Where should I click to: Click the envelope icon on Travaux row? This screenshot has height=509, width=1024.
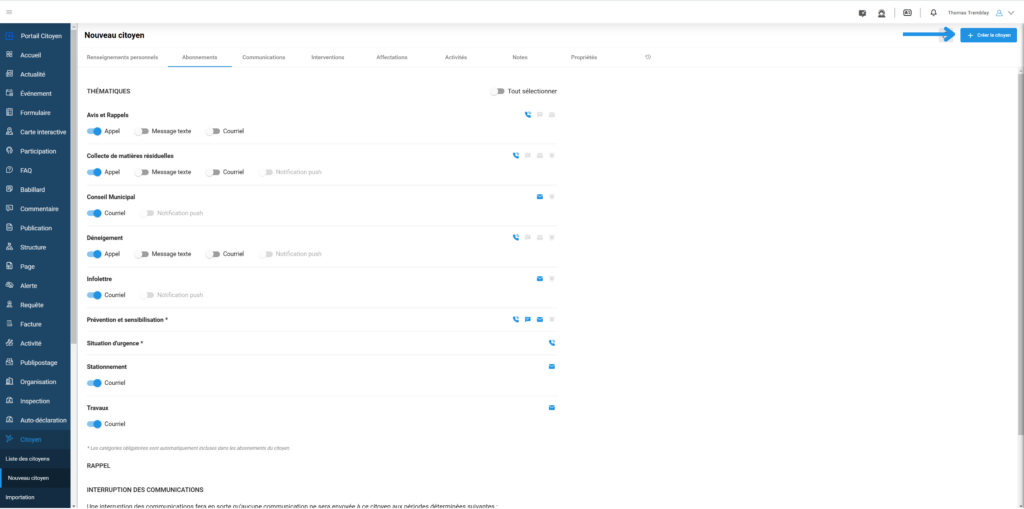(552, 408)
